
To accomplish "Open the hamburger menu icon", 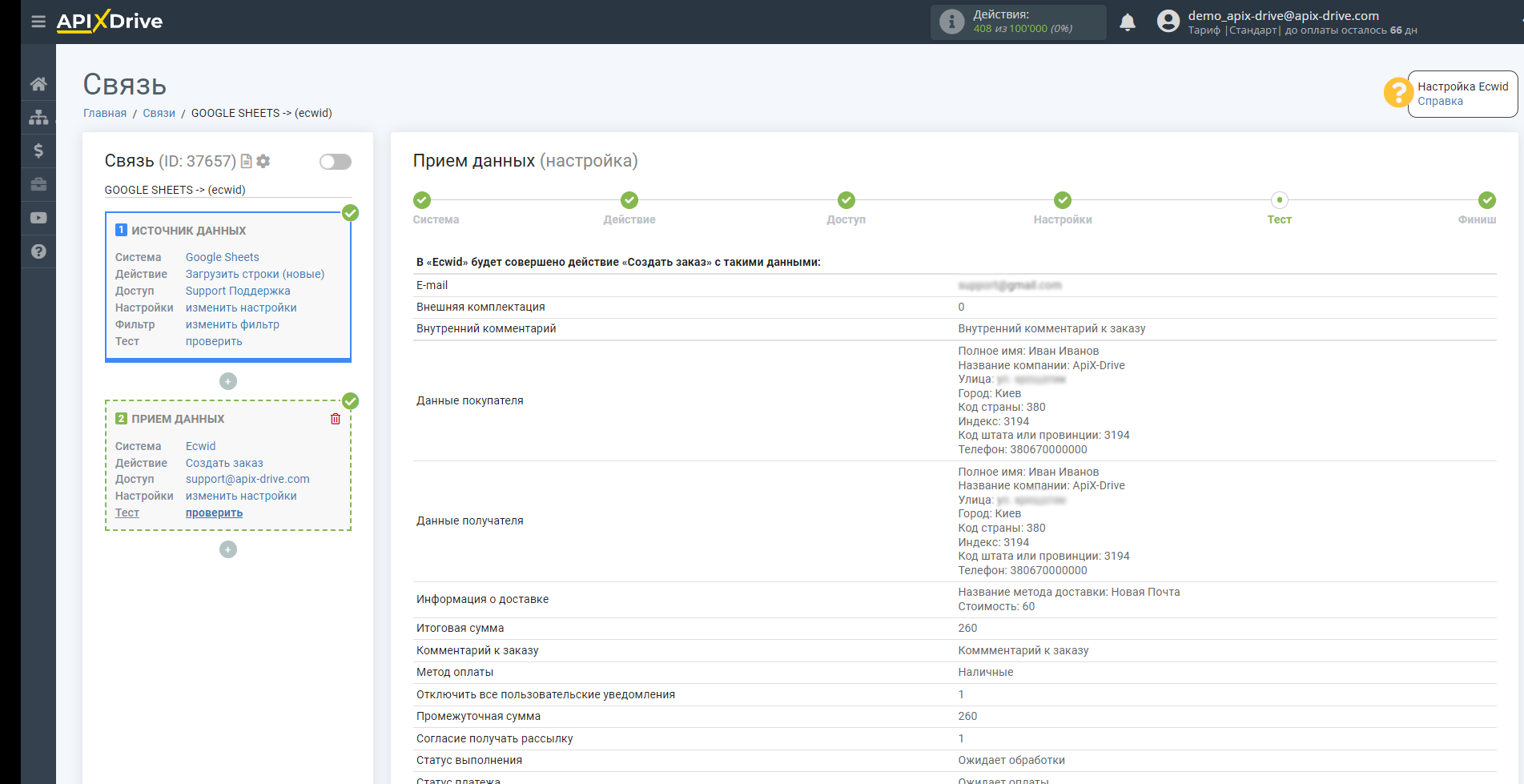I will pos(38,22).
